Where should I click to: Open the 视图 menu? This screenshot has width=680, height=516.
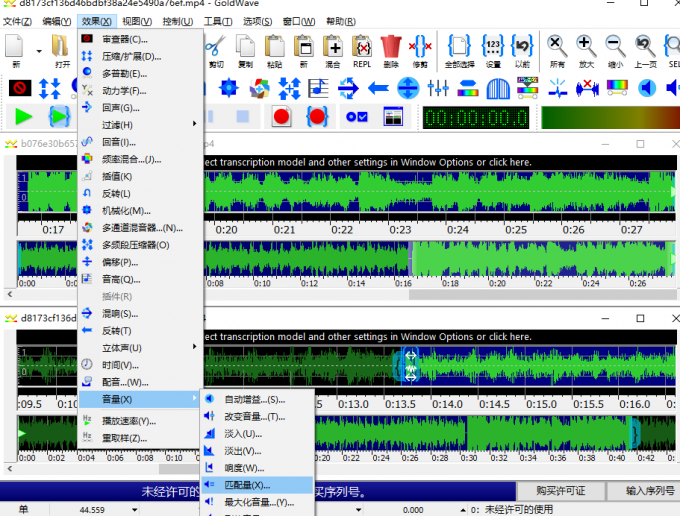[x=137, y=21]
